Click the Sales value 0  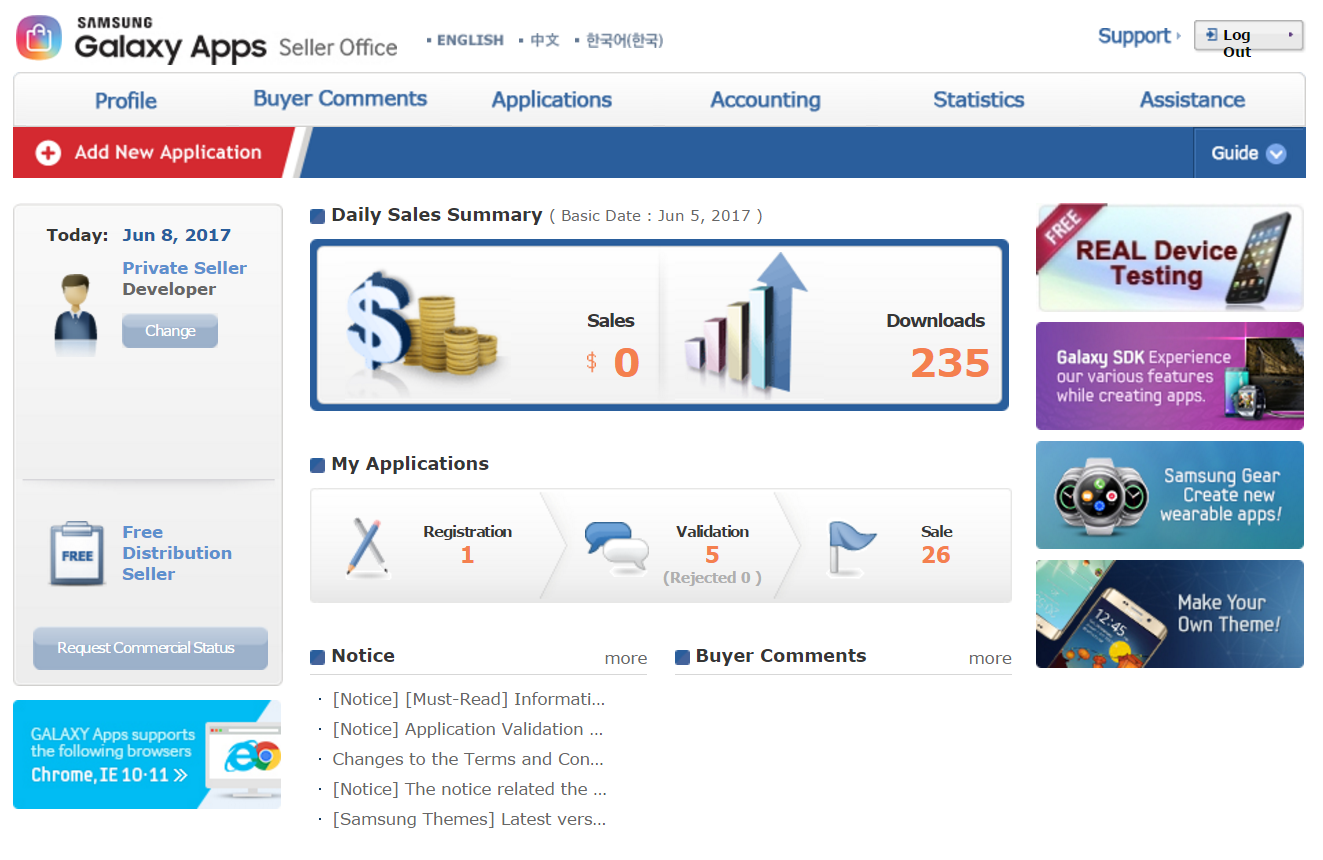coord(626,362)
